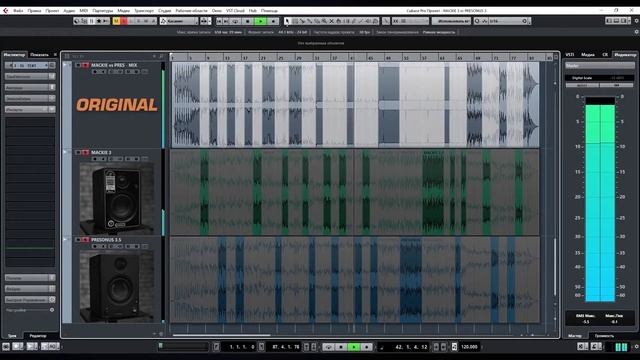
Task: Switch to the Редактор tab at bottom left
Action: pos(38,336)
